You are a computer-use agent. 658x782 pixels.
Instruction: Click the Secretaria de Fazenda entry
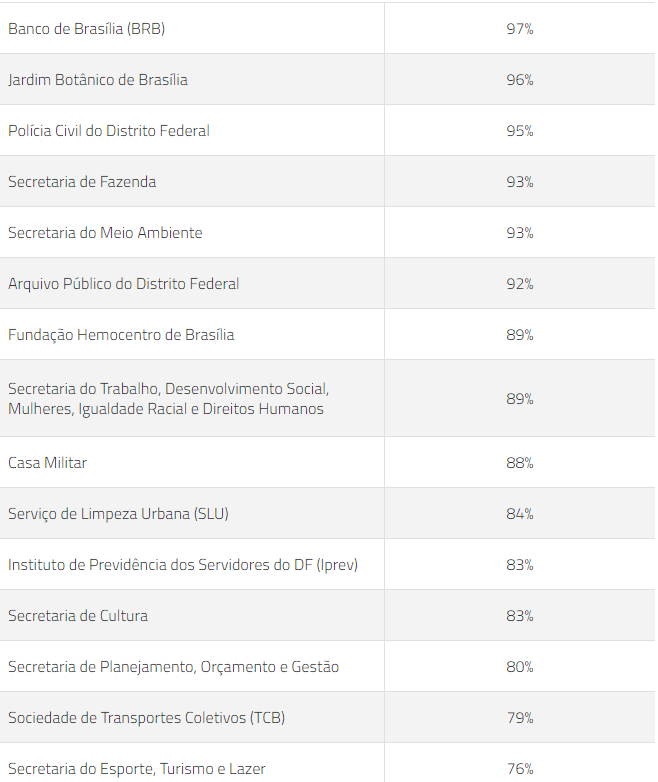point(82,182)
